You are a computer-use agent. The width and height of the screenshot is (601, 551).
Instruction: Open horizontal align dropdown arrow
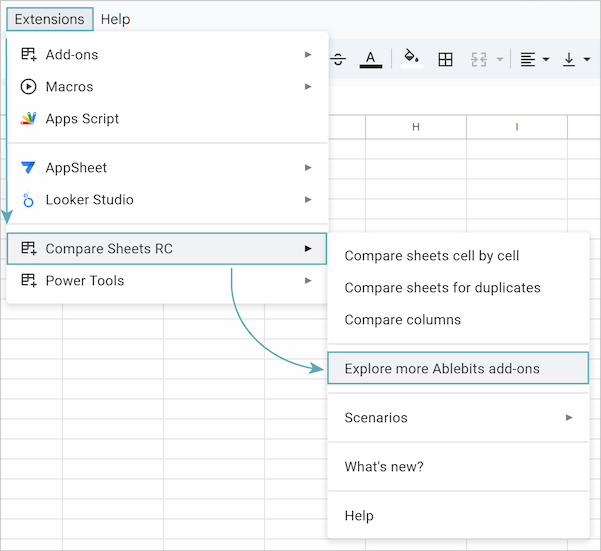click(x=546, y=59)
